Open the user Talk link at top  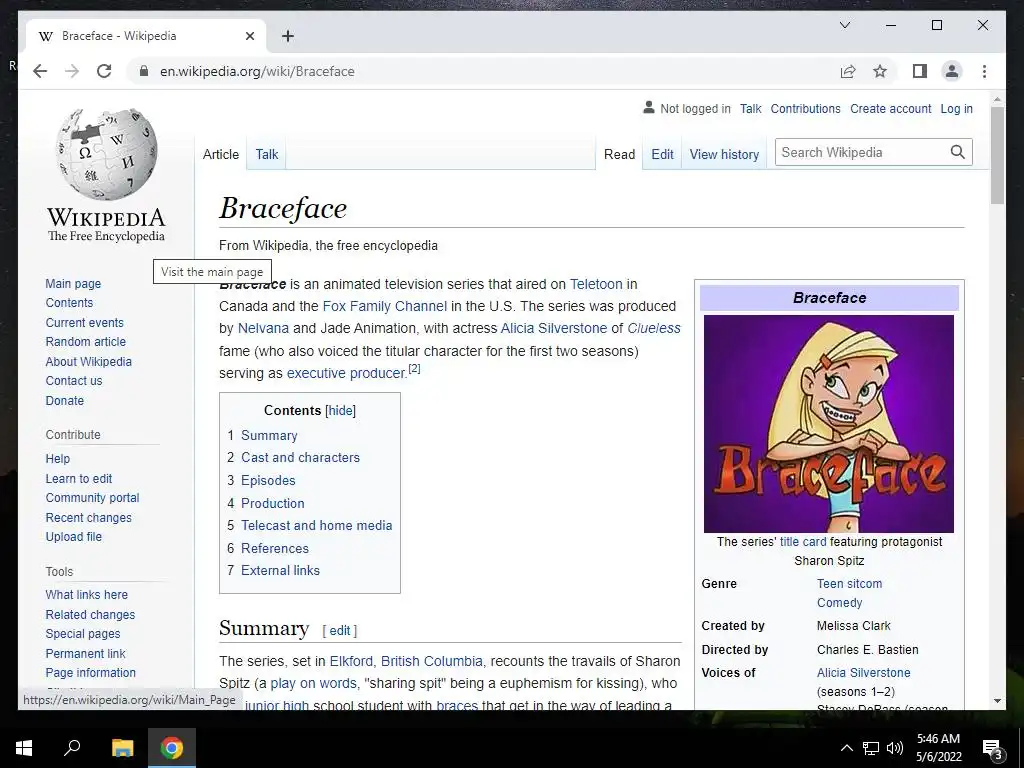pos(750,108)
